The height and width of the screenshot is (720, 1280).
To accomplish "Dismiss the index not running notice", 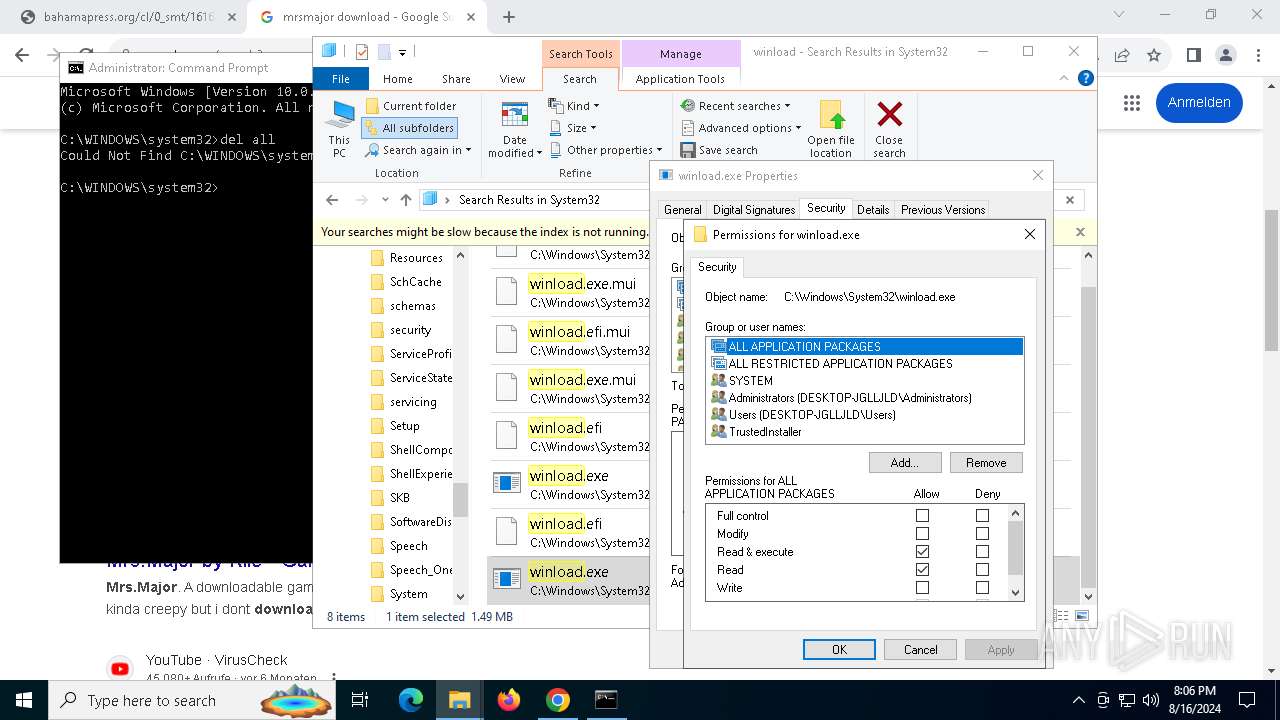I will (x=1080, y=232).
